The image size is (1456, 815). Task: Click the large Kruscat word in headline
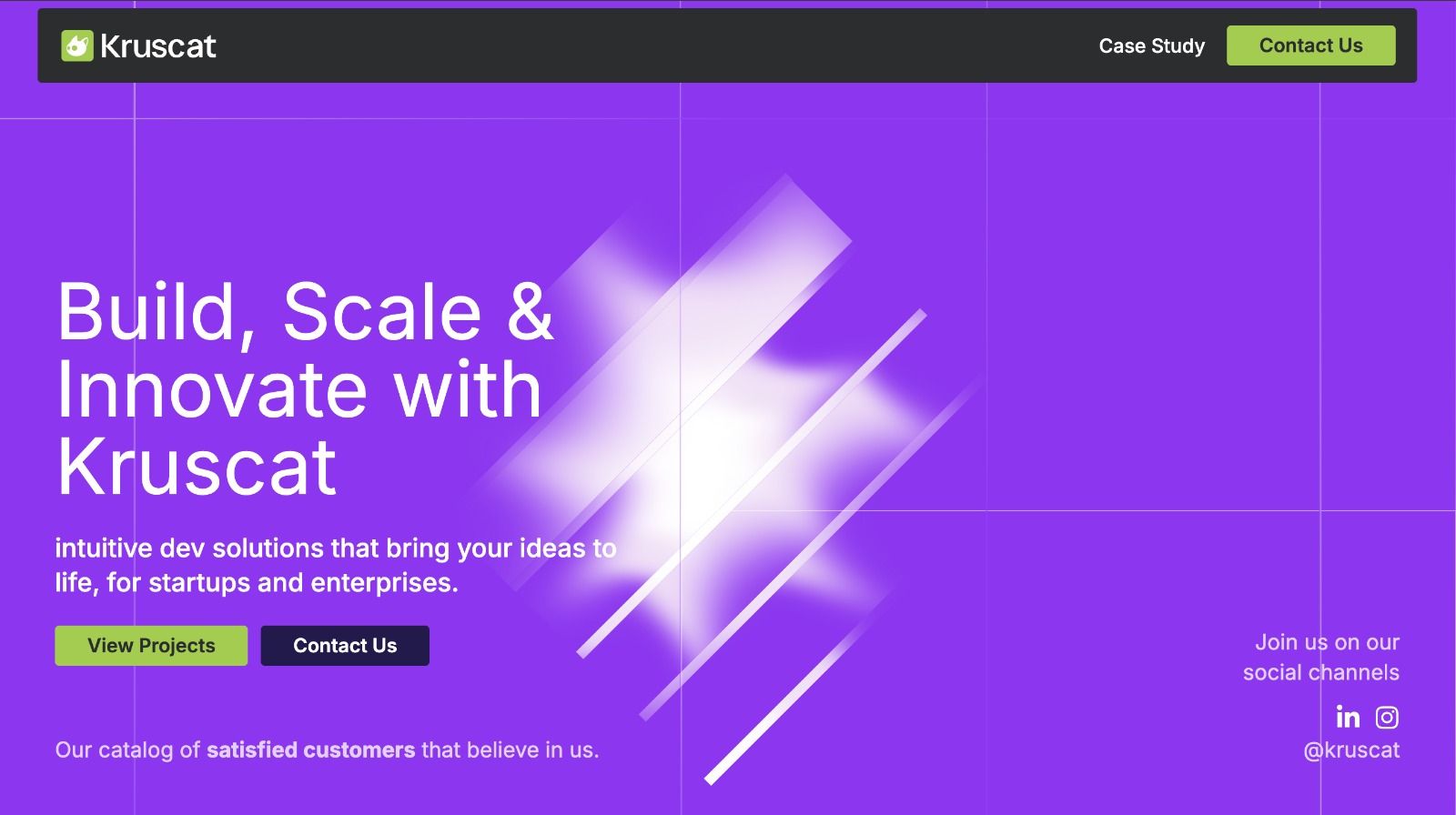(x=197, y=468)
